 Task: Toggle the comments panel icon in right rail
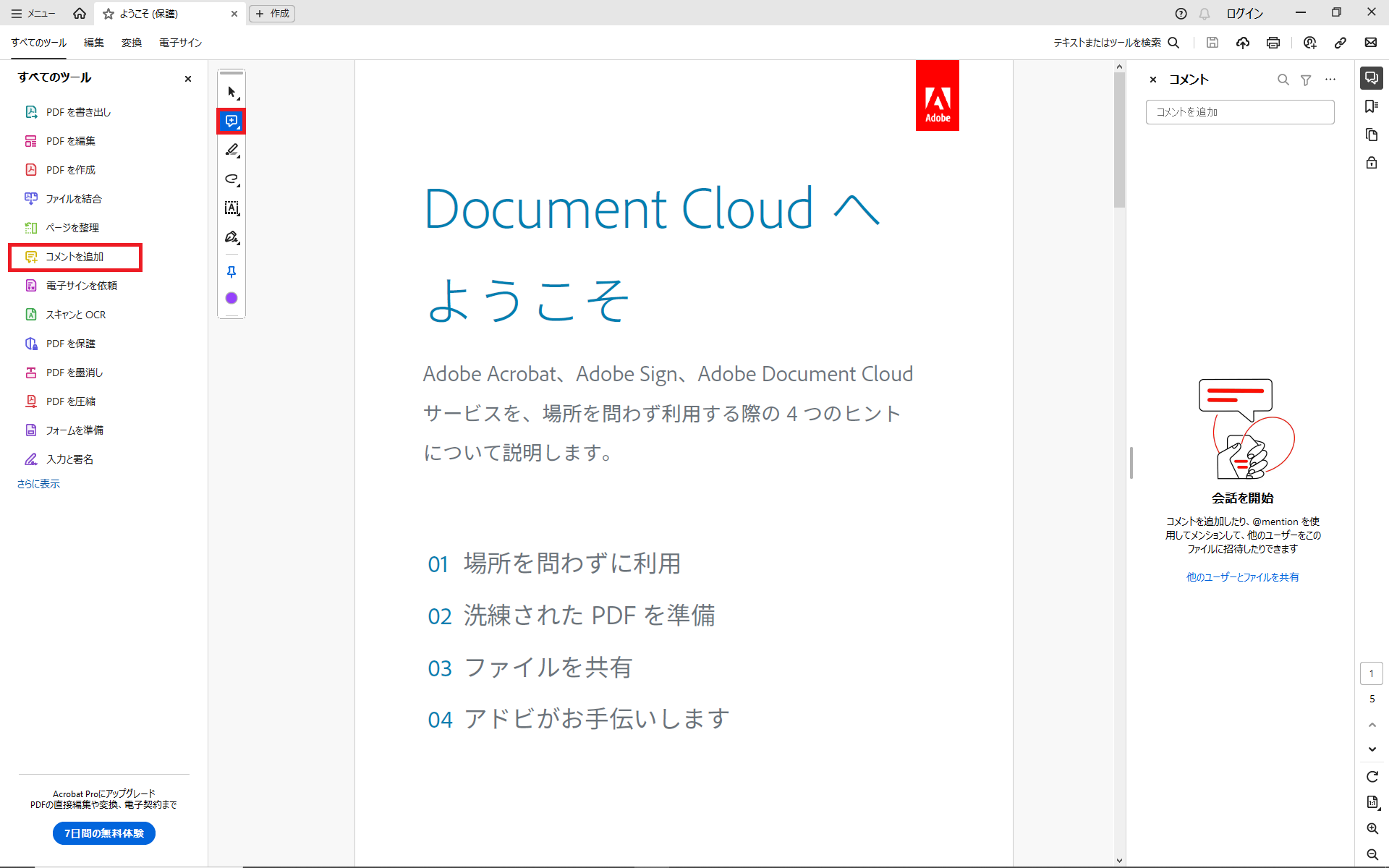[x=1372, y=77]
